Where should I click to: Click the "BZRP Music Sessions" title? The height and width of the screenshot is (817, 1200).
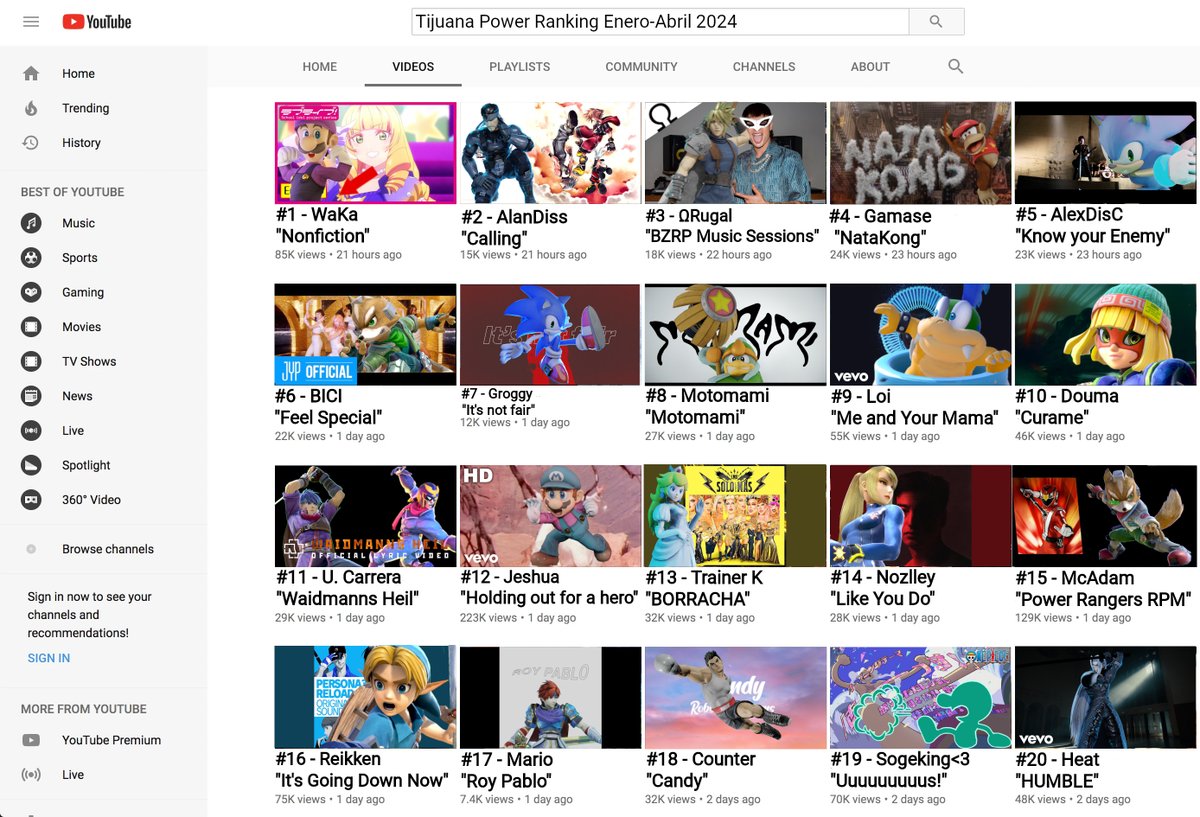pyautogui.click(x=732, y=236)
